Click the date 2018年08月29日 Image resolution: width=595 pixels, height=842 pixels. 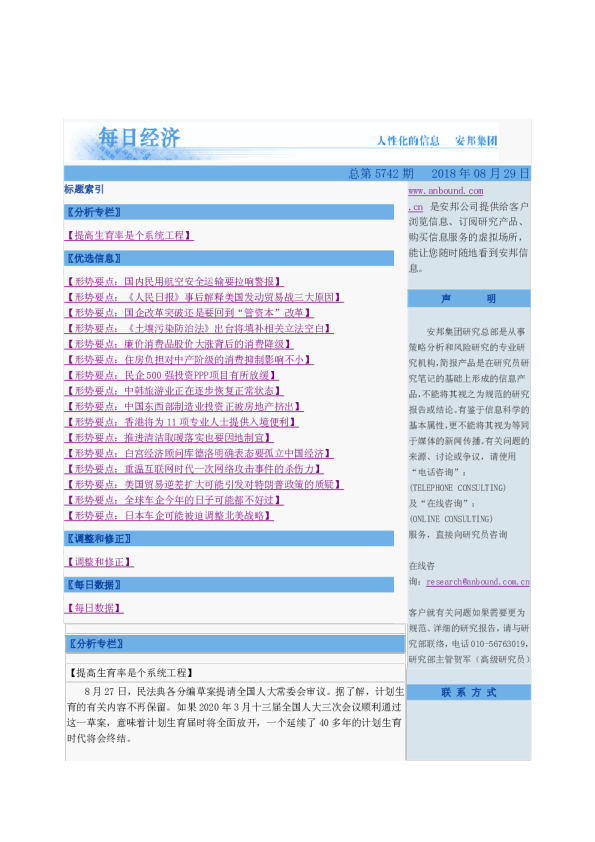[481, 173]
